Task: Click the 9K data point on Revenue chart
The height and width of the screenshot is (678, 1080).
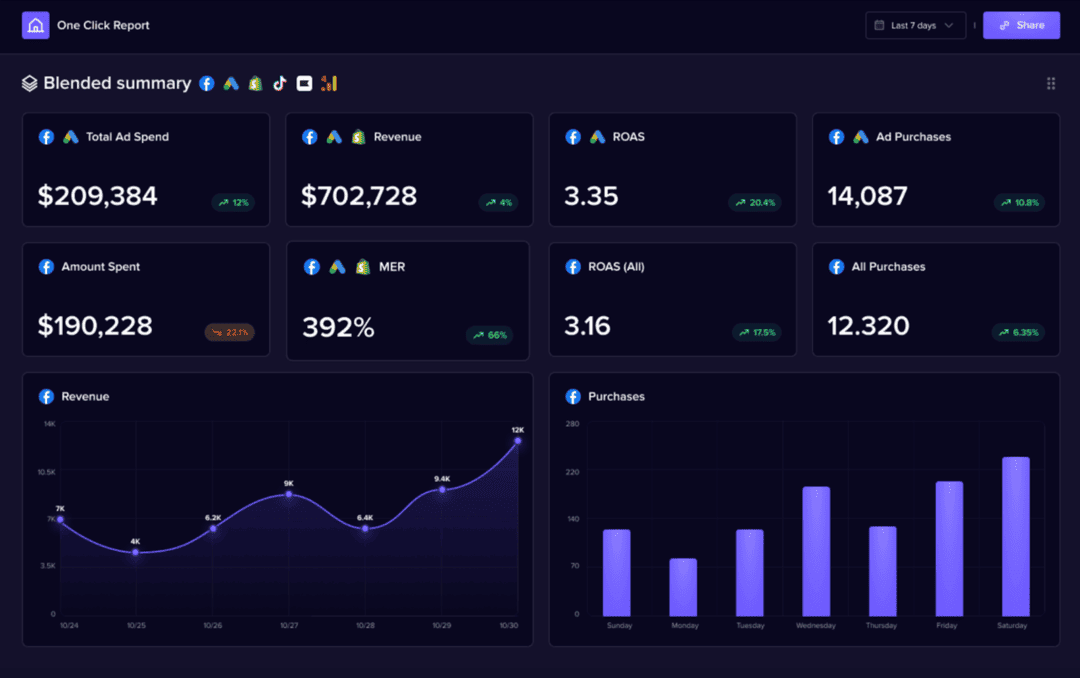Action: [x=289, y=494]
